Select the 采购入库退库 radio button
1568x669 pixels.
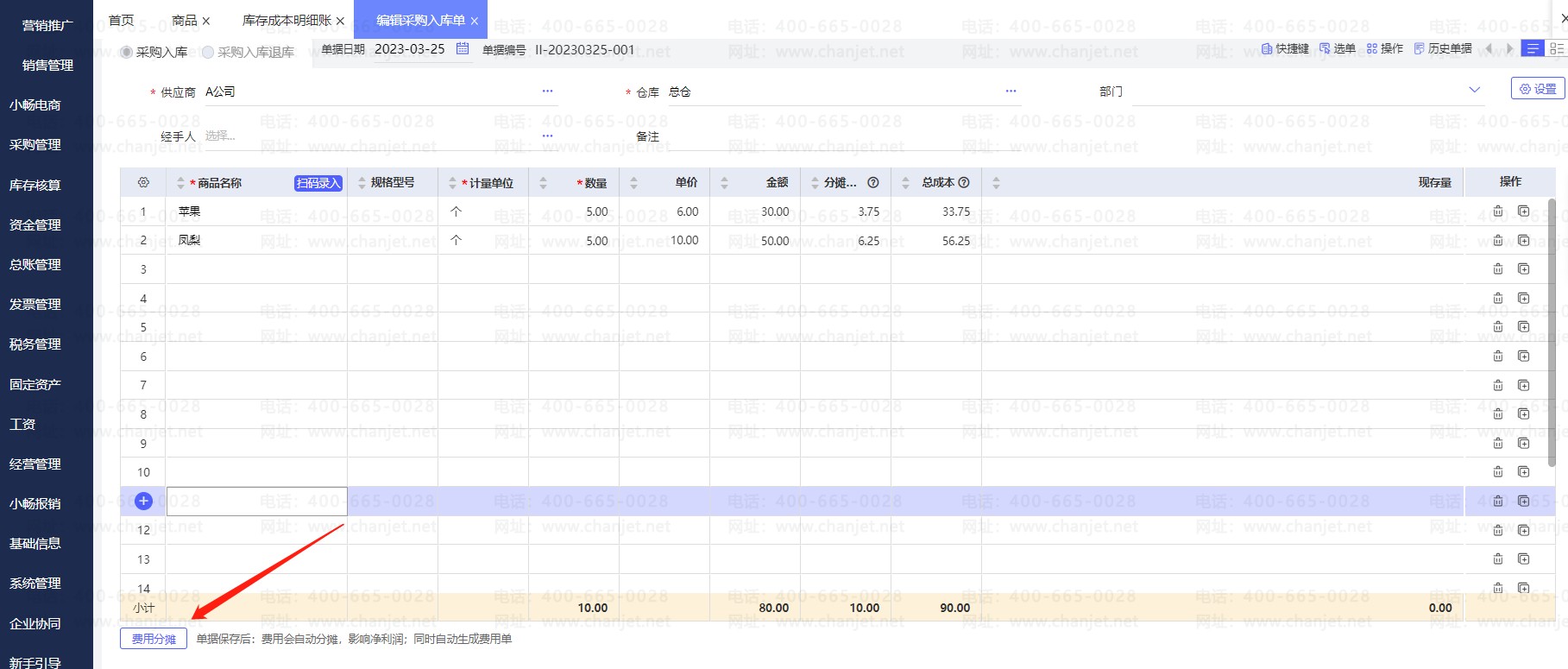tap(208, 53)
